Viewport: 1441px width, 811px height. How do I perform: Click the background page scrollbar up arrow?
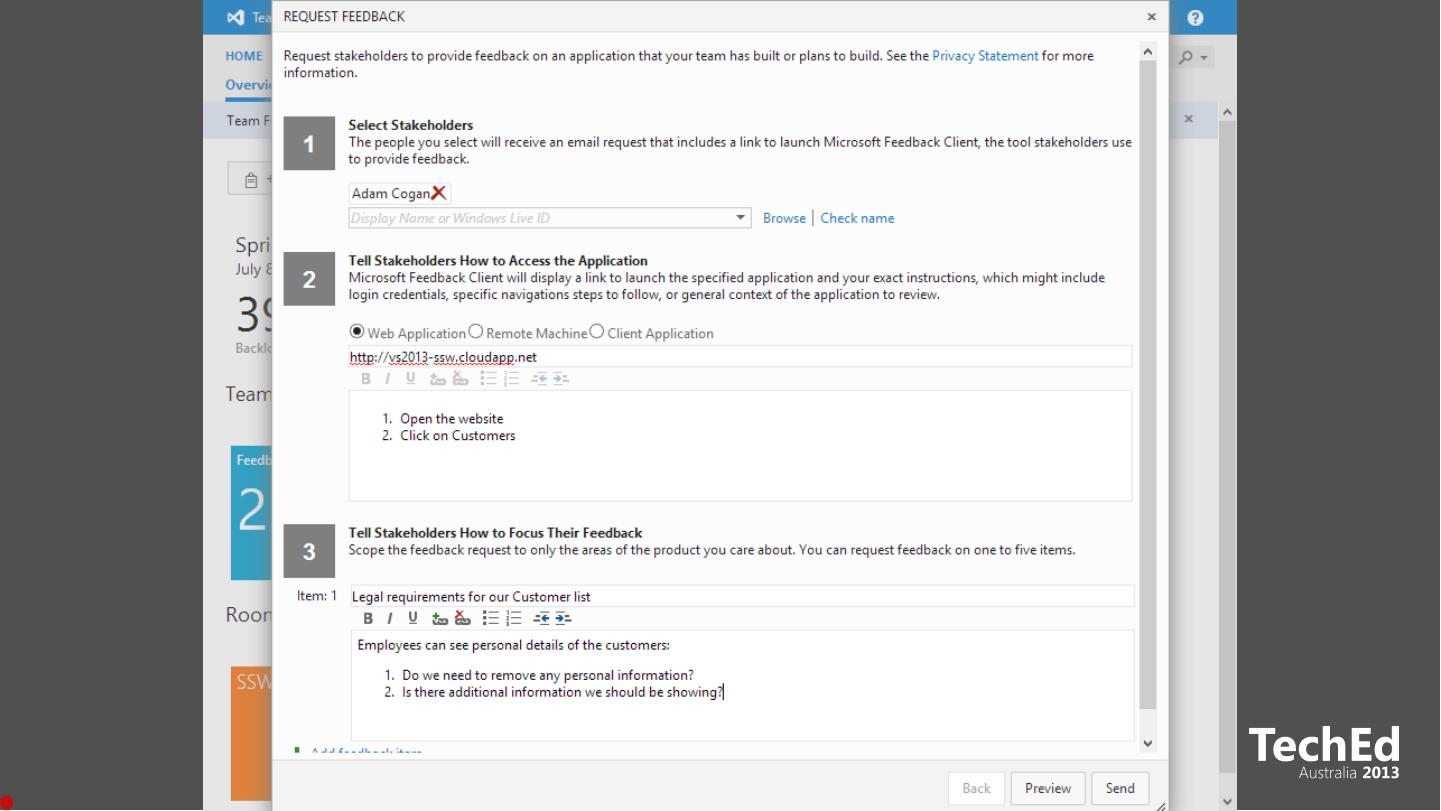point(1228,113)
